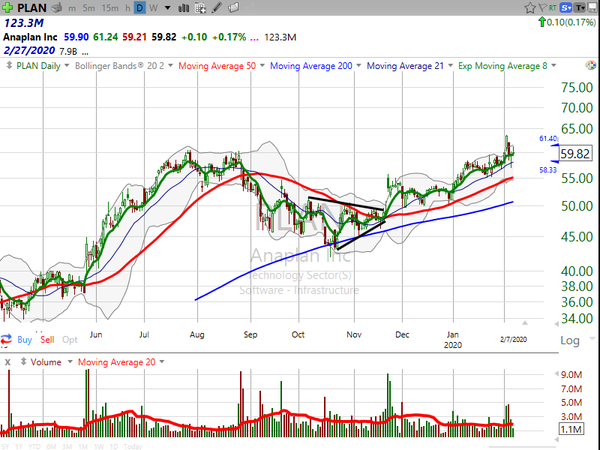Open the notes icon in the toolbar

pos(233,8)
